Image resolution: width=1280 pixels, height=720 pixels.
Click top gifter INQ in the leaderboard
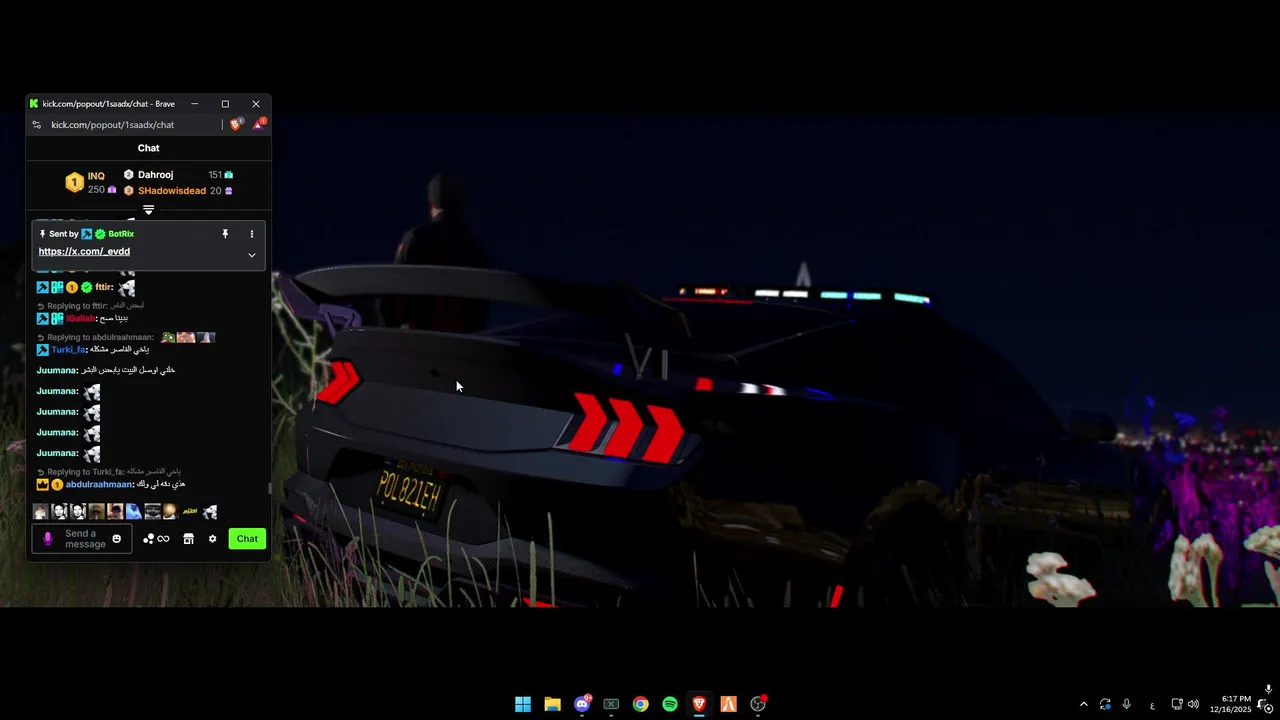tap(96, 176)
